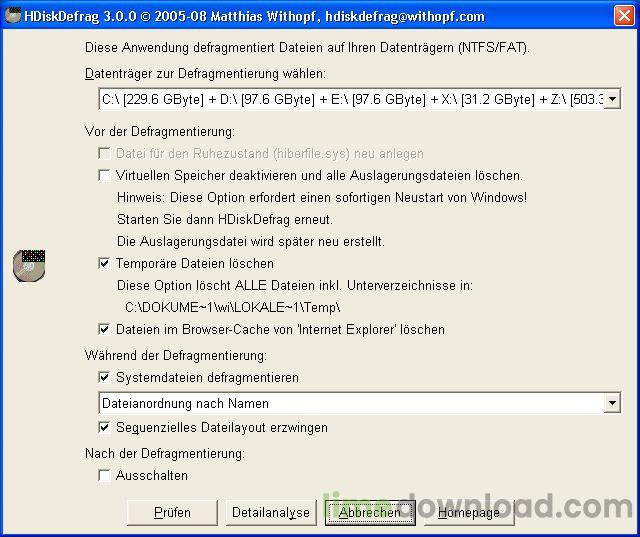Toggle 'Sequenzielles Dateilayout erzwingen' checkbox
The image size is (640, 537).
coord(104,427)
